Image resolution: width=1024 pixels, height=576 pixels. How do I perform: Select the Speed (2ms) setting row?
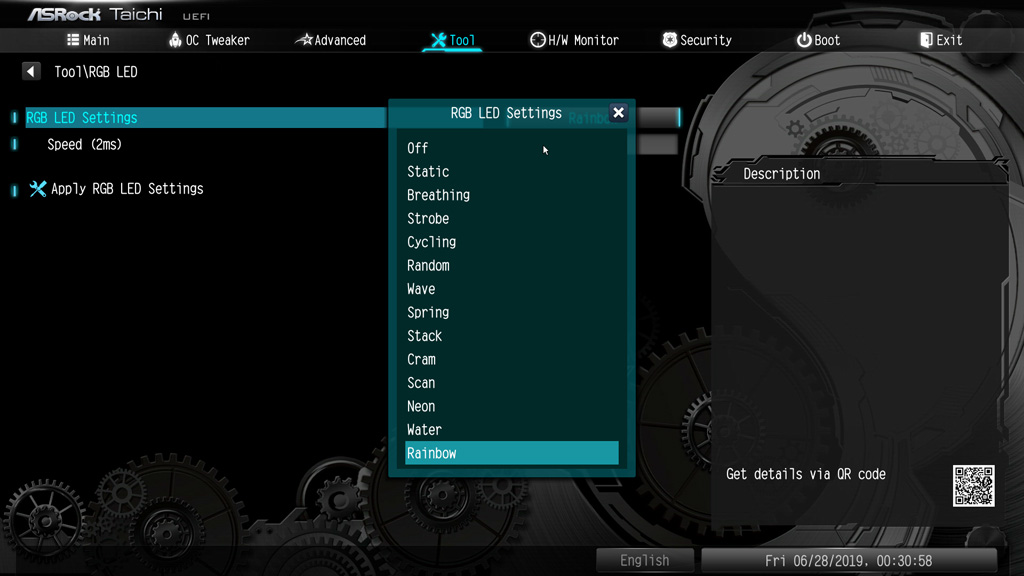85,145
